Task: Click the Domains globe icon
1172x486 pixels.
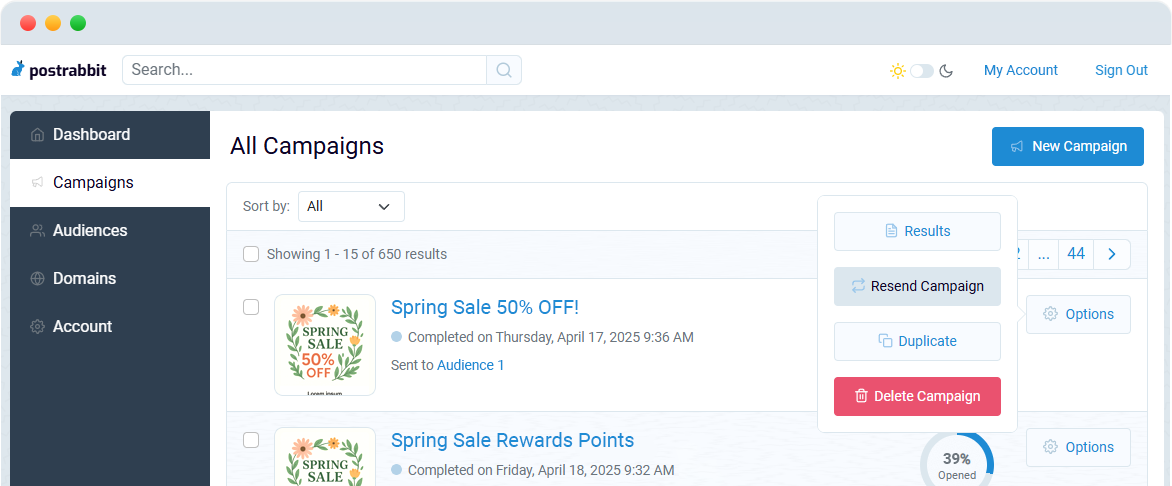Action: (x=37, y=279)
